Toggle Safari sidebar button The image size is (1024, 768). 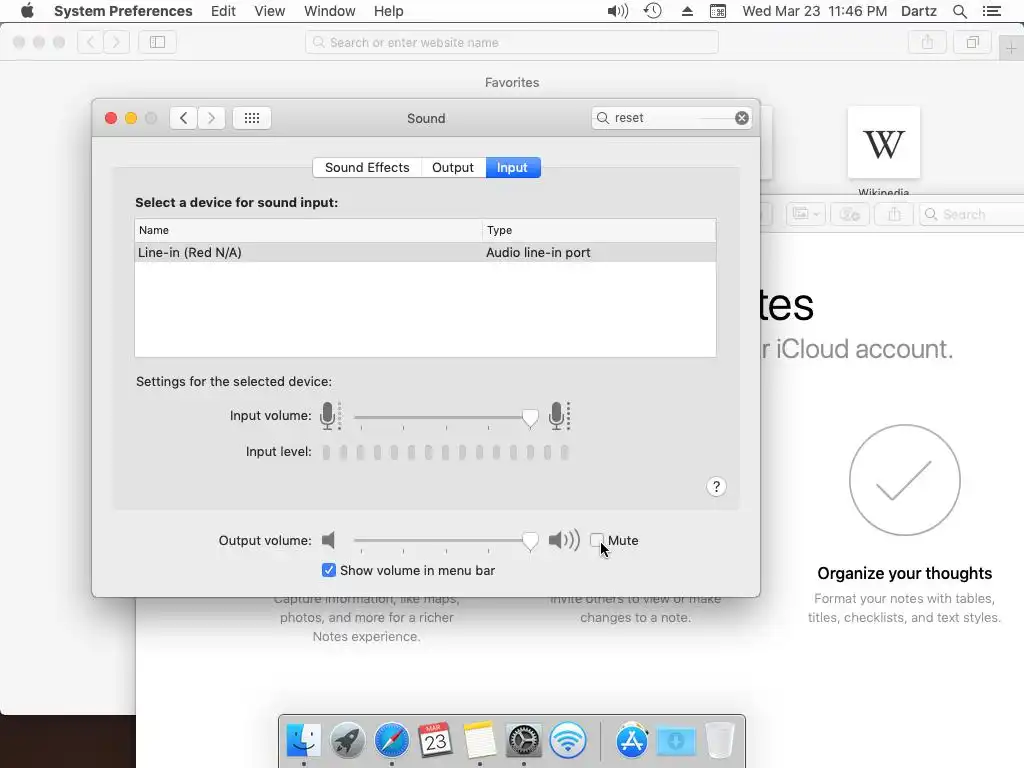click(157, 42)
